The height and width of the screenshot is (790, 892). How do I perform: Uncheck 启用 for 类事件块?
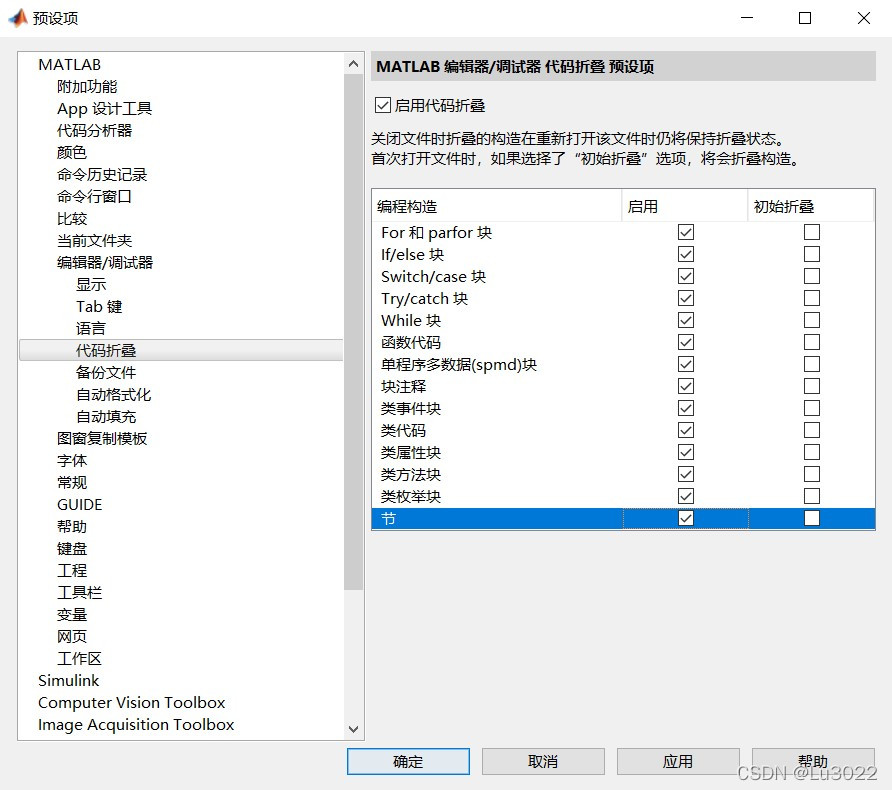(x=685, y=408)
